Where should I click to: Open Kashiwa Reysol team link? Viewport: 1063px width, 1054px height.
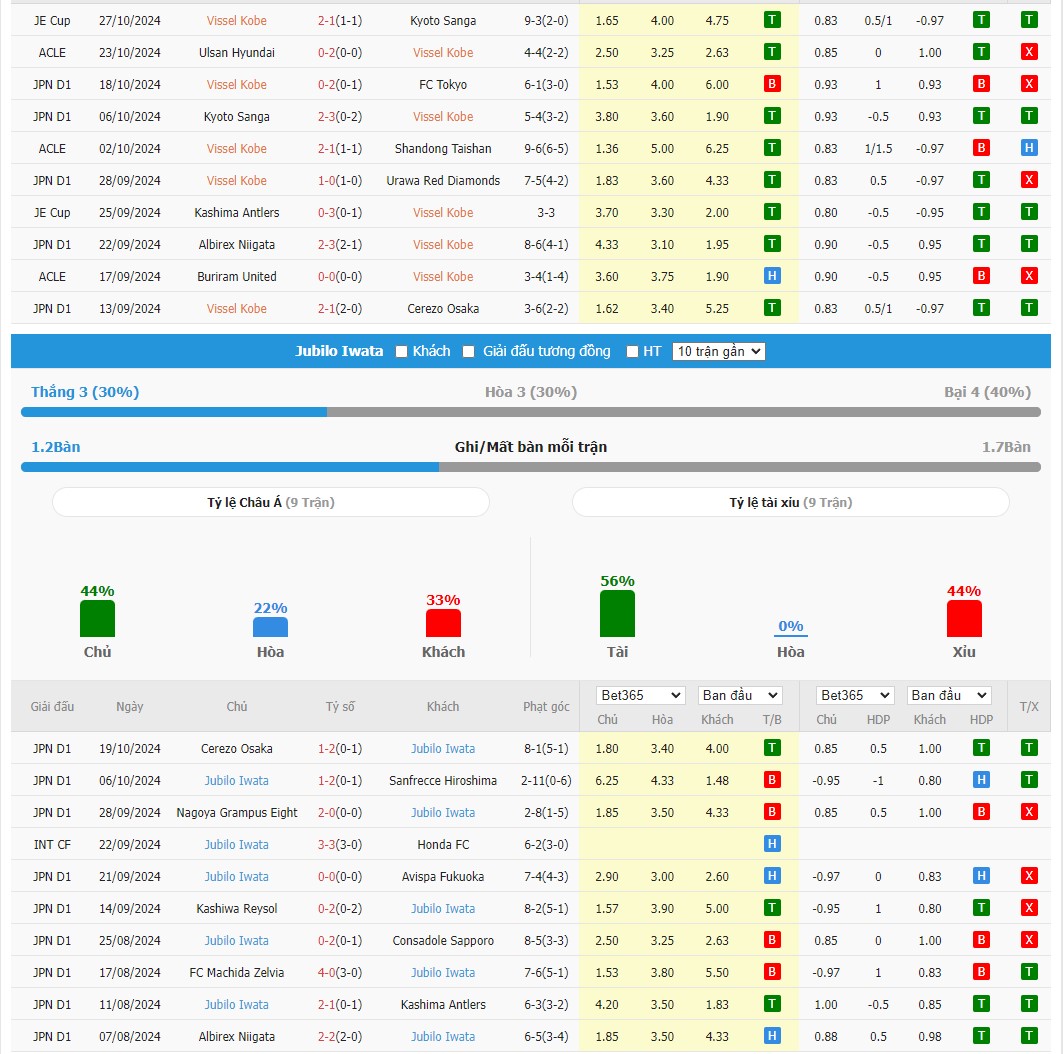[x=237, y=909]
